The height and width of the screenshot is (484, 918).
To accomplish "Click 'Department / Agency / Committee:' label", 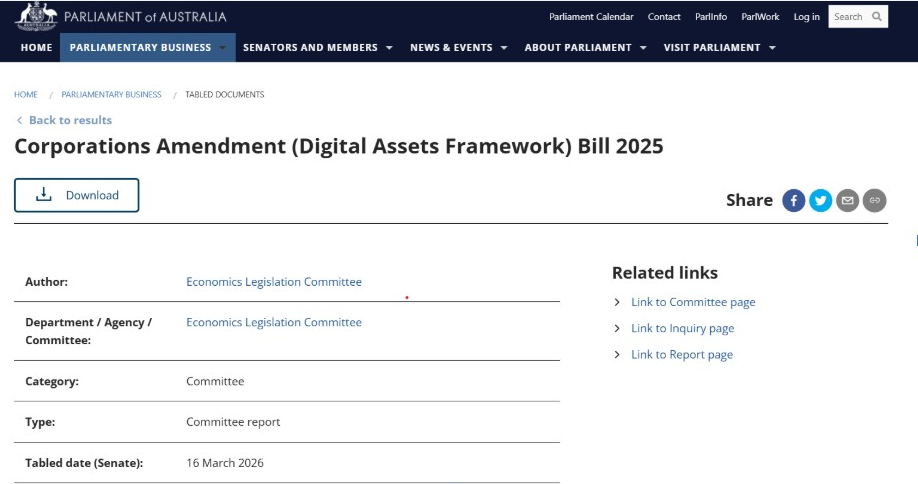I will pyautogui.click(x=88, y=331).
